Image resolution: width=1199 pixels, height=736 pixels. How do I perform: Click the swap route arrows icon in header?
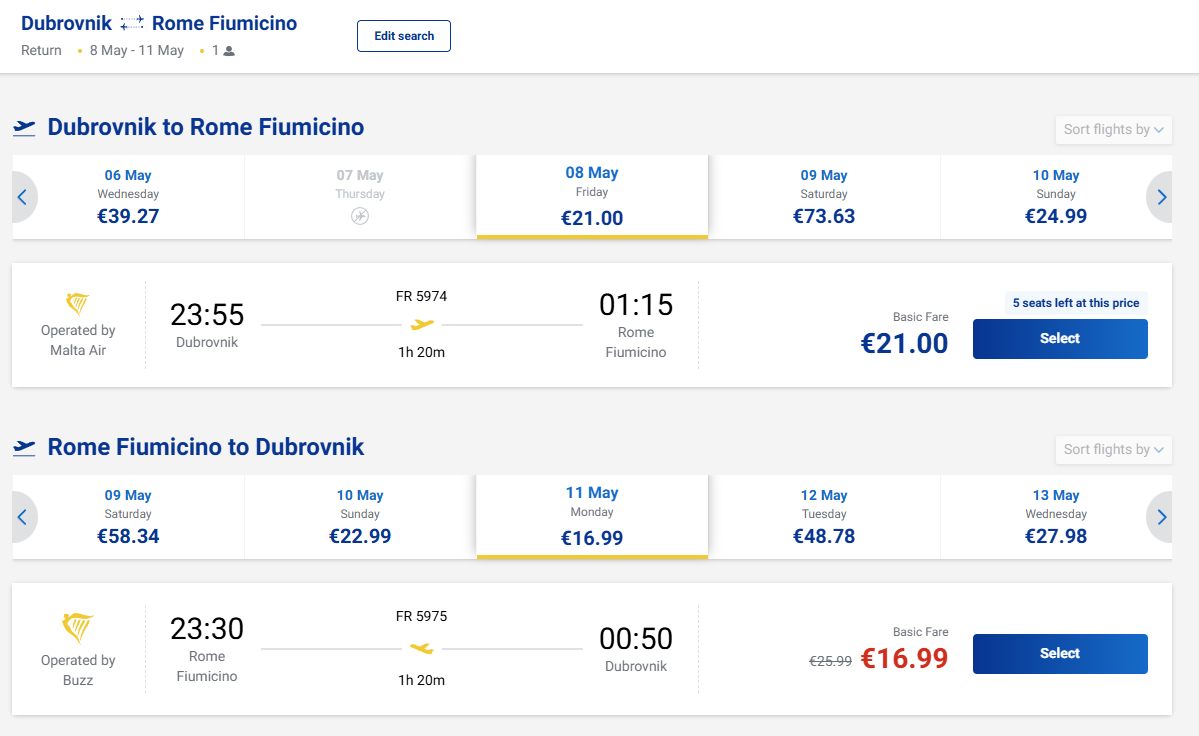(132, 23)
